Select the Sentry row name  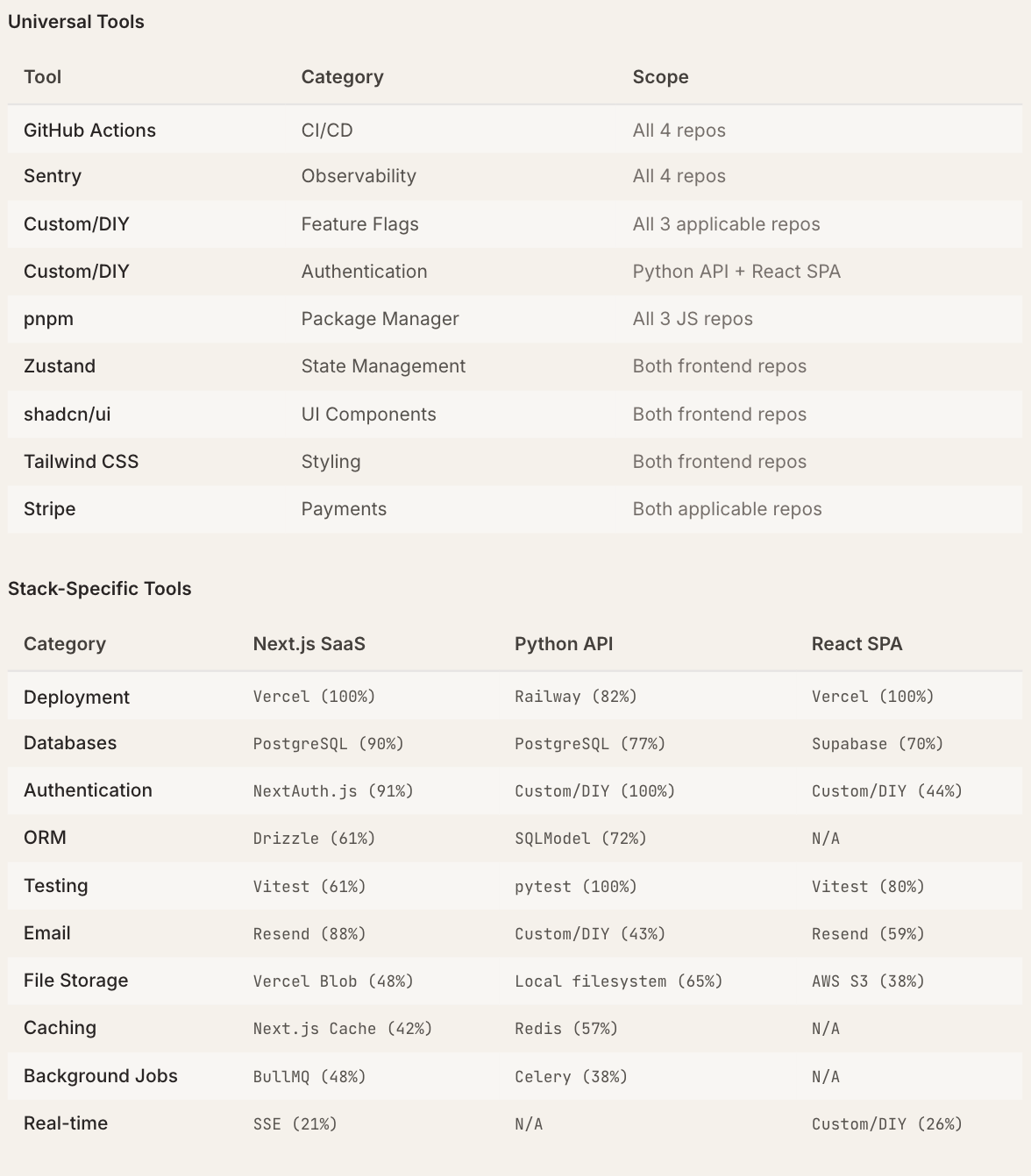(x=53, y=176)
